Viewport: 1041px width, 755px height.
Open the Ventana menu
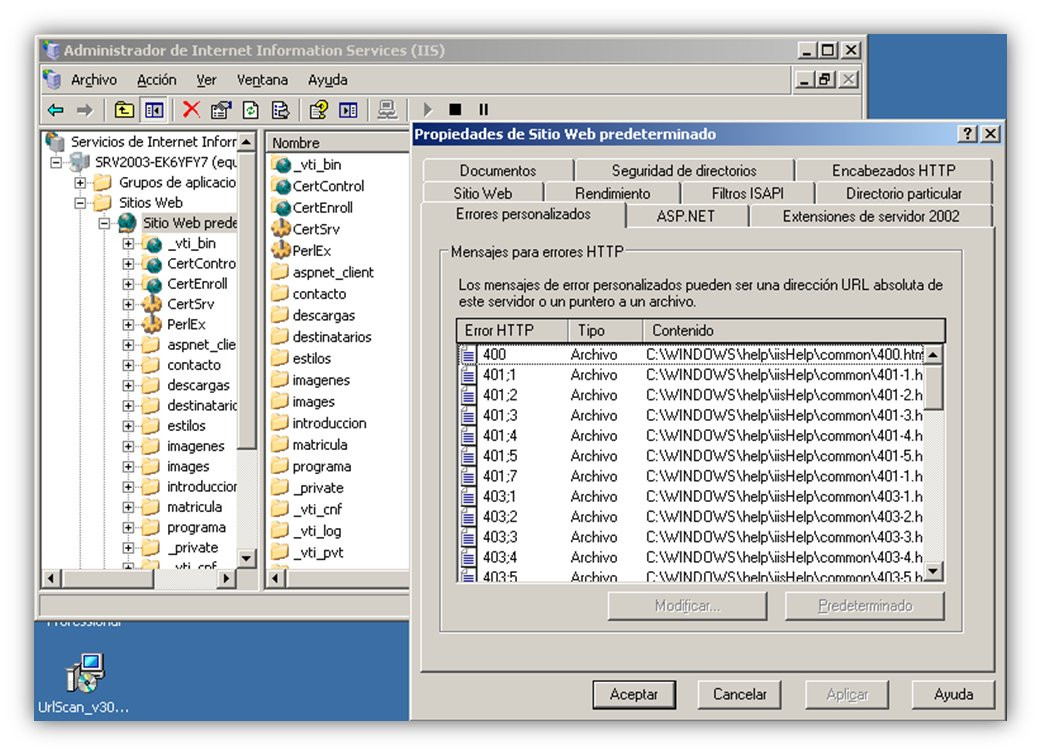point(262,80)
